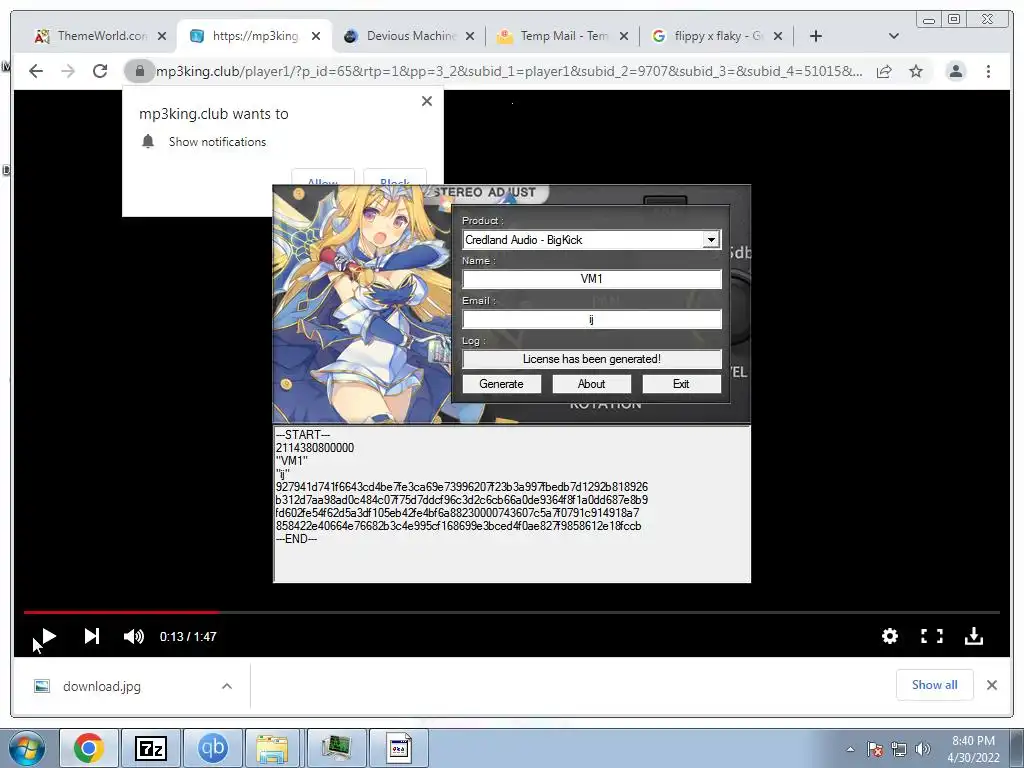Click the Generate button
Screen dimensions: 1024x768
[x=502, y=384]
